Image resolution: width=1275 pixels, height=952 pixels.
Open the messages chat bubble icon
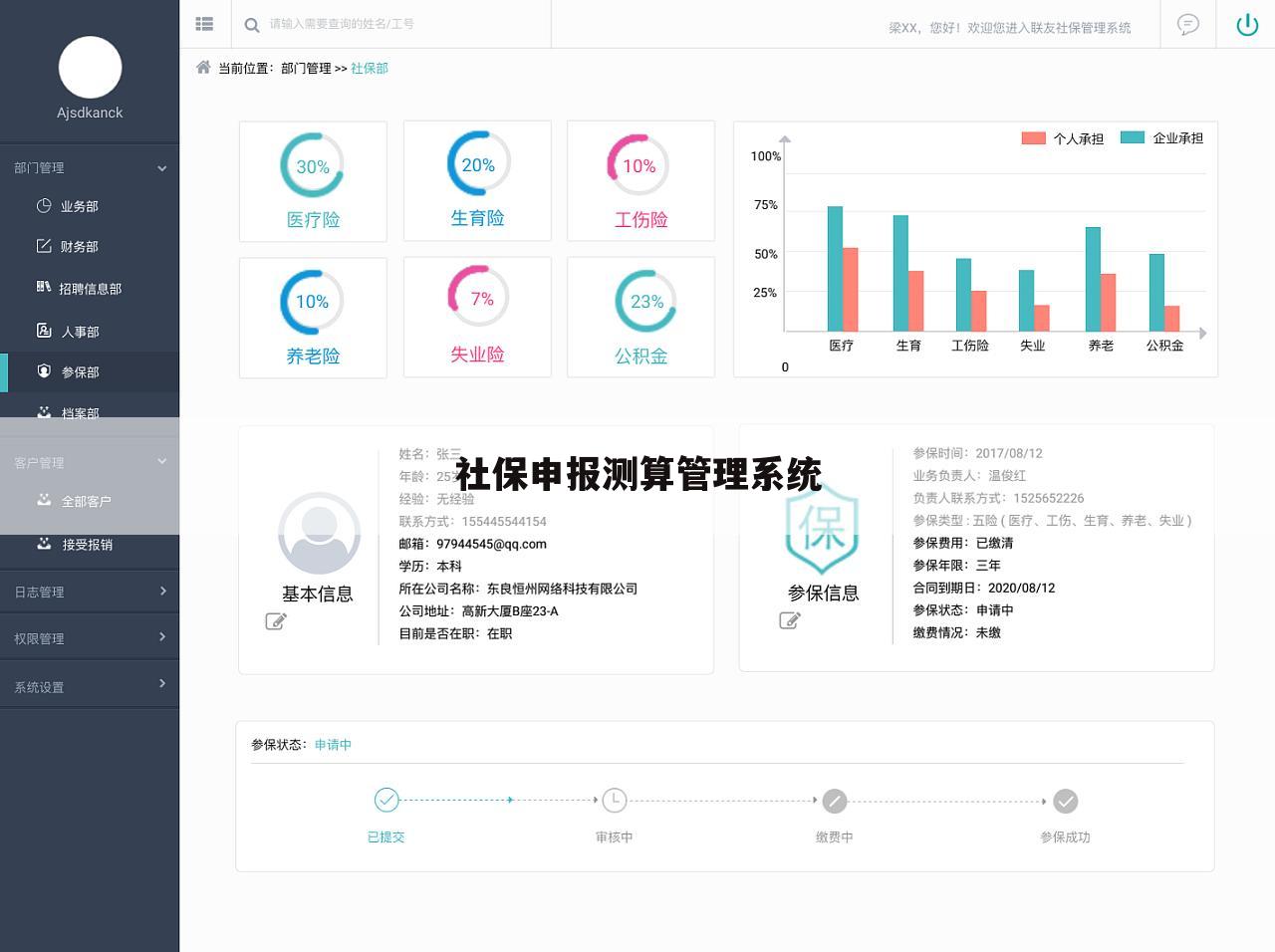(1187, 24)
